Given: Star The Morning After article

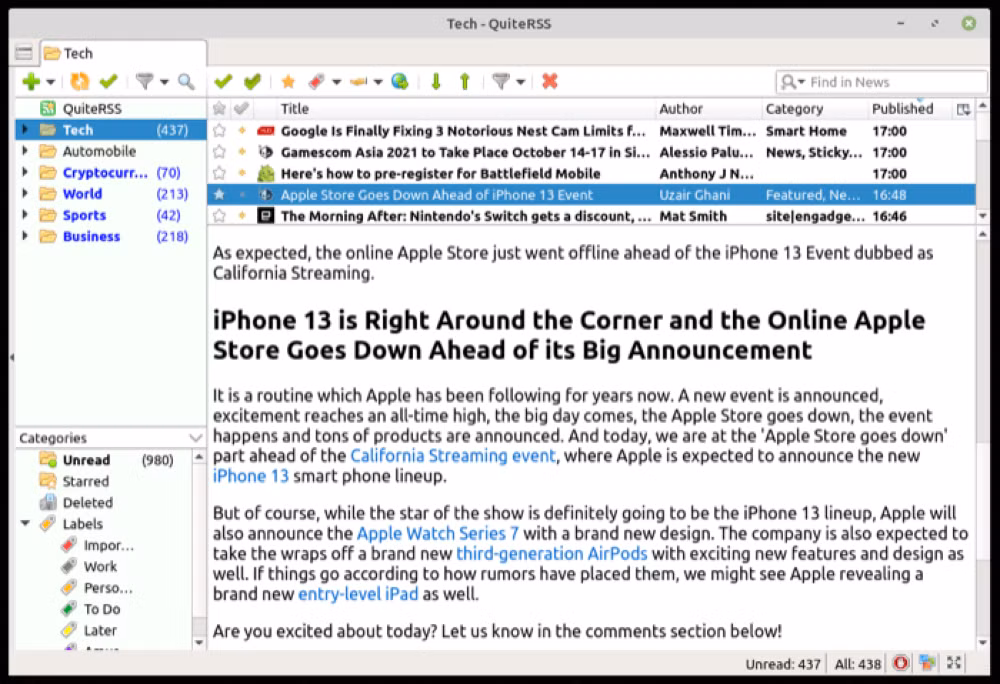Looking at the screenshot, I should point(219,216).
